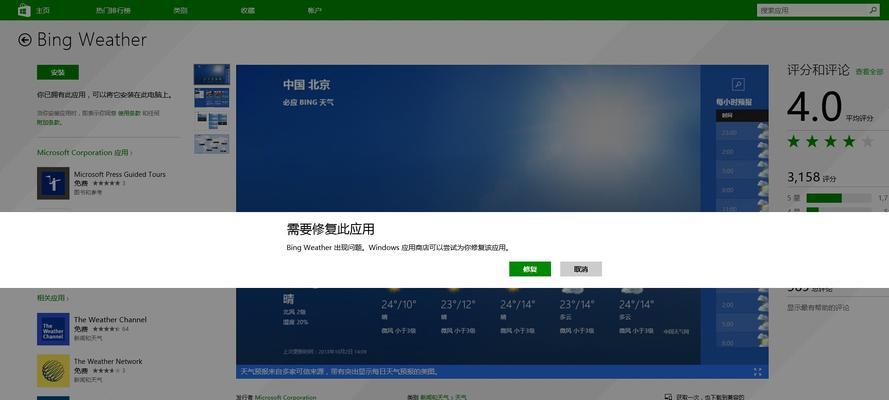Viewport: 889px width, 400px height.
Task: Open the 热门排行榜 top charts tab
Action: 113,11
